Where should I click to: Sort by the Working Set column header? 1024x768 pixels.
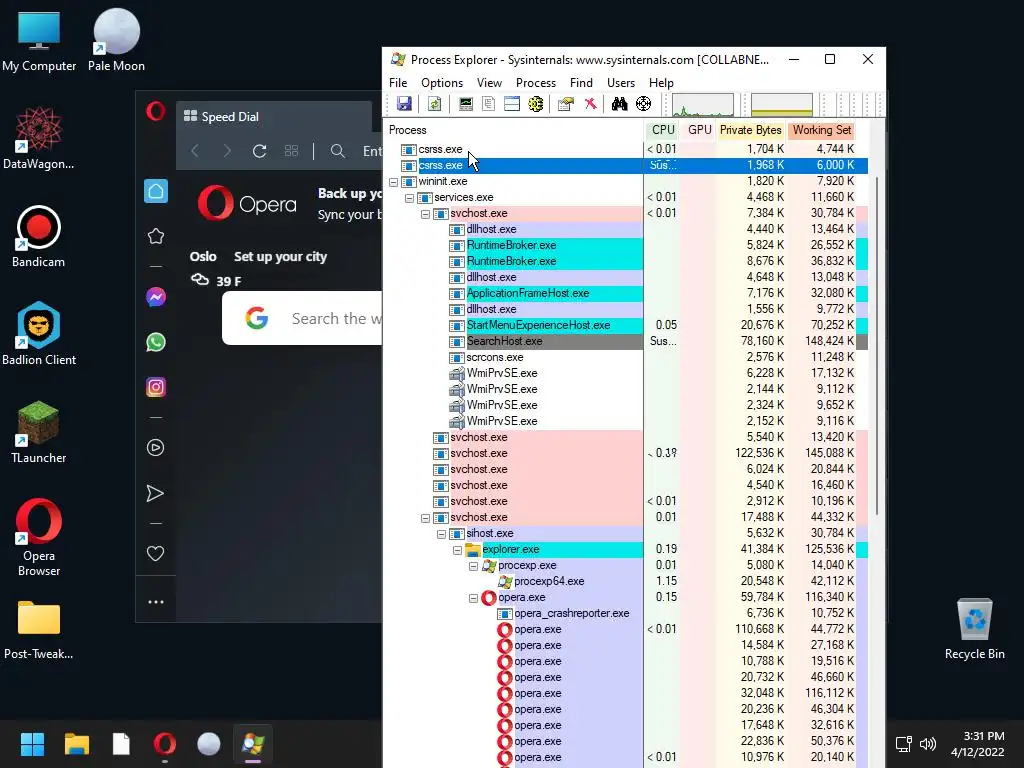(x=822, y=130)
